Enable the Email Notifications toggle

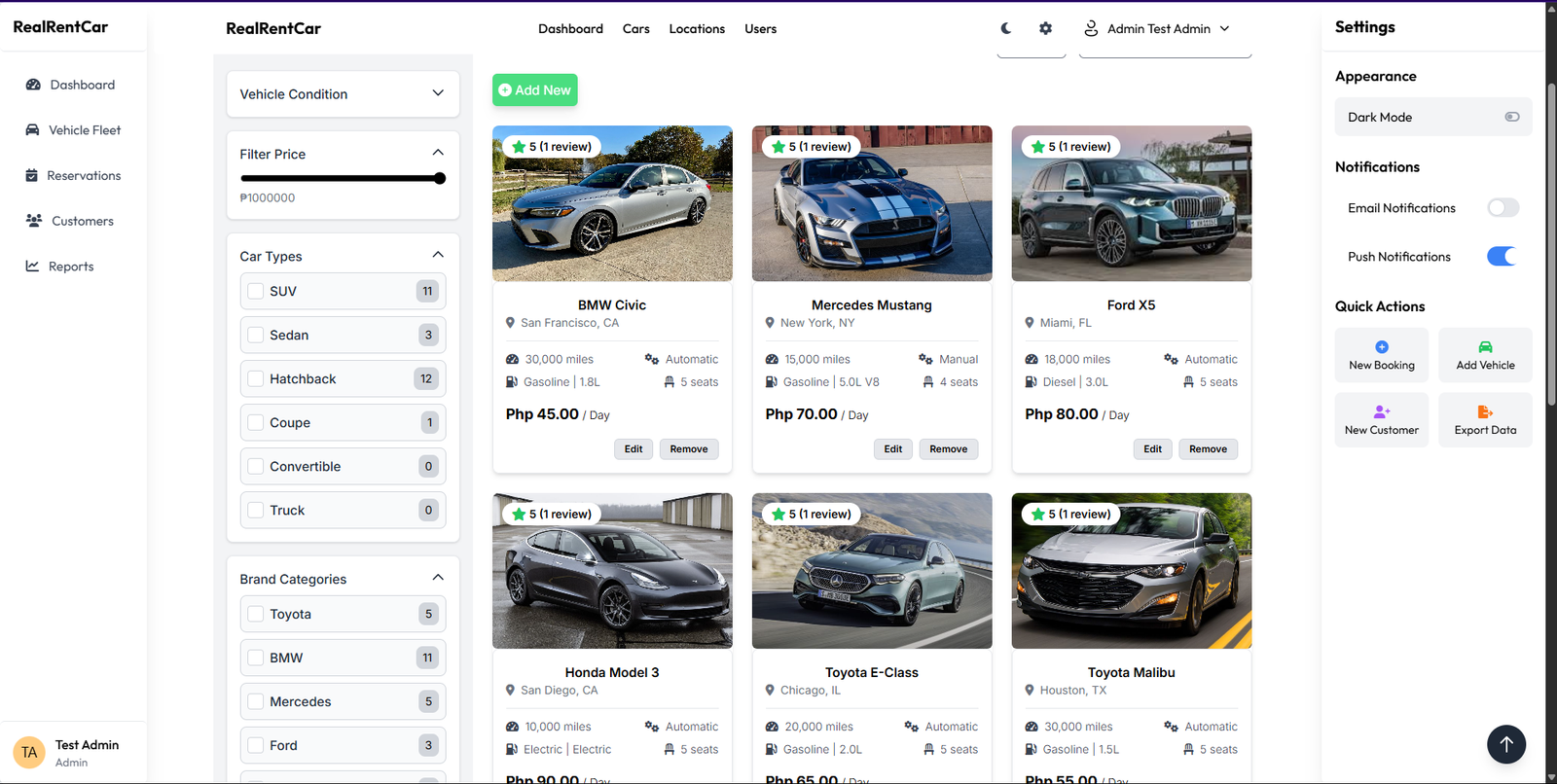tap(1503, 208)
